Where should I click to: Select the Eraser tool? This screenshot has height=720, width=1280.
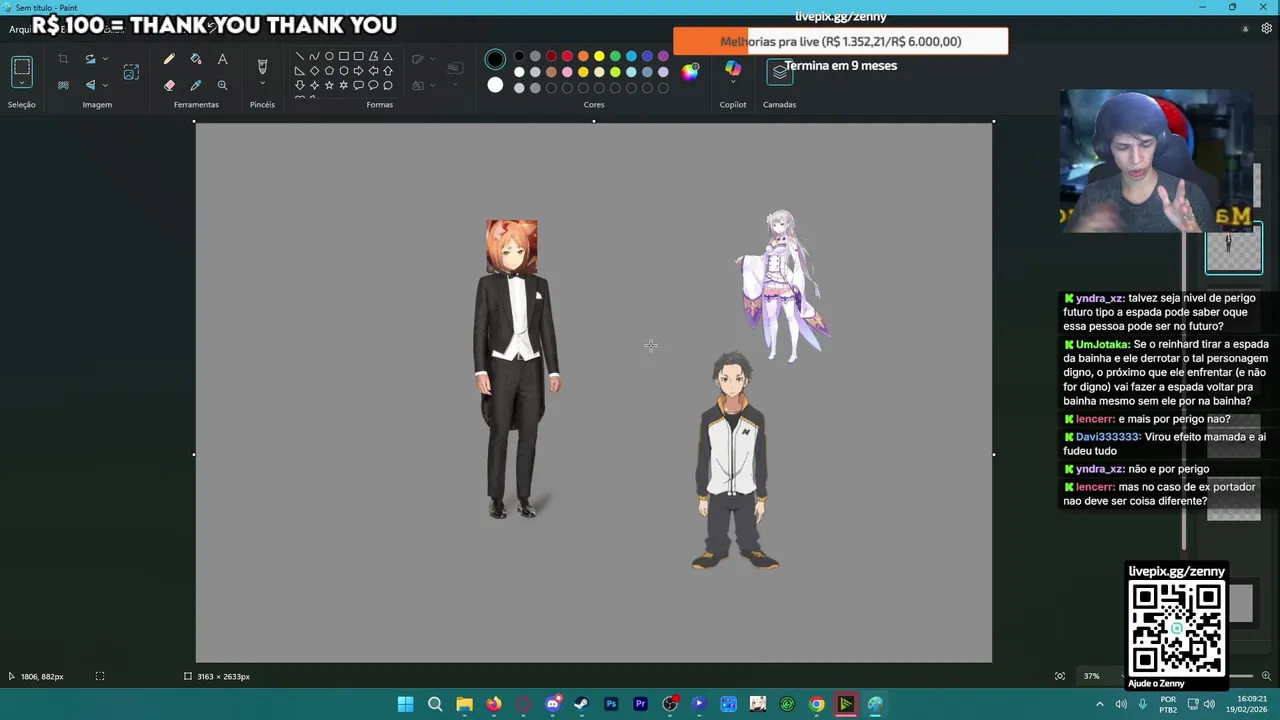pyautogui.click(x=169, y=85)
